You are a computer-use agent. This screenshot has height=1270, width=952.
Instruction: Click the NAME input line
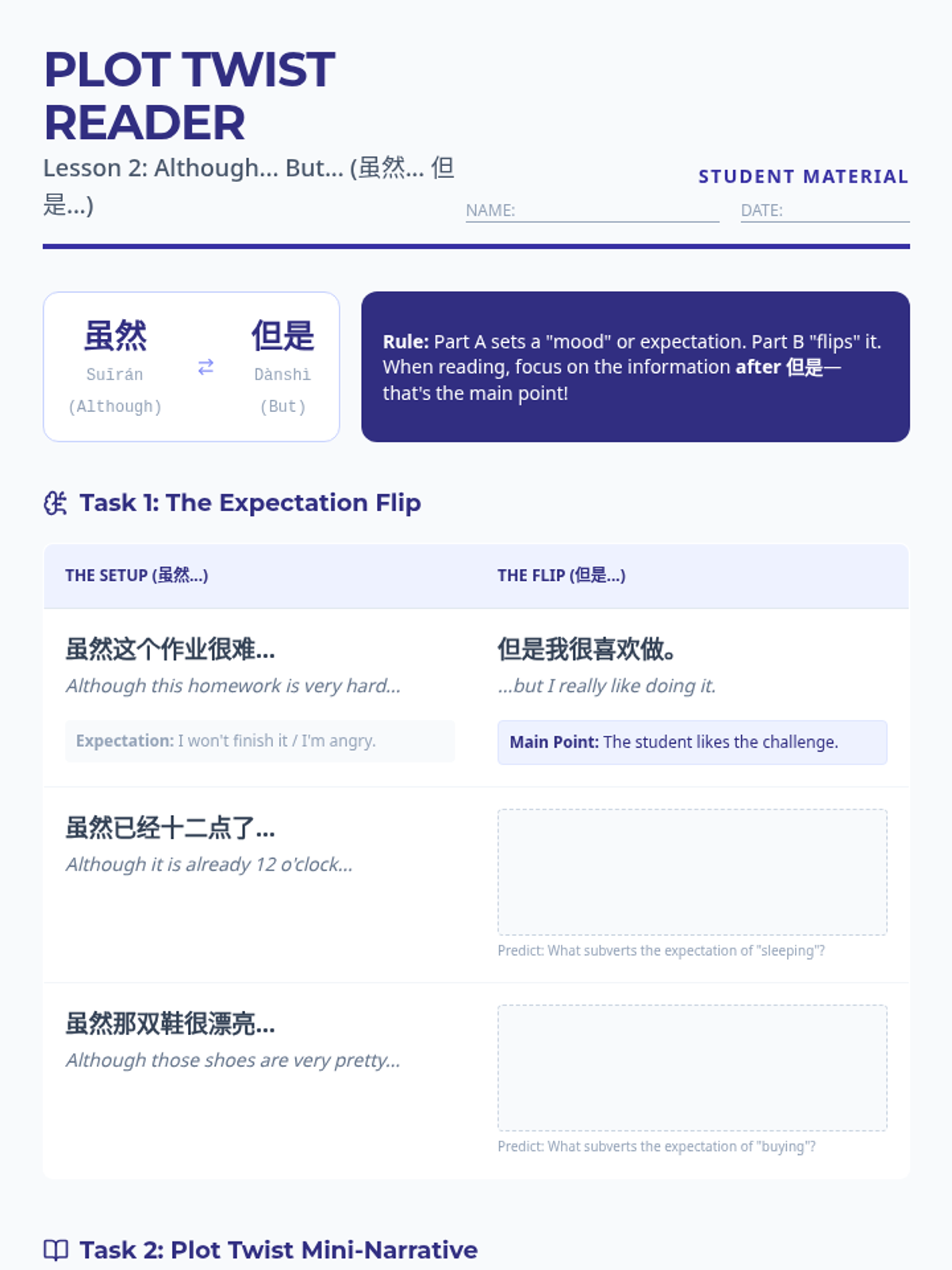(592, 210)
